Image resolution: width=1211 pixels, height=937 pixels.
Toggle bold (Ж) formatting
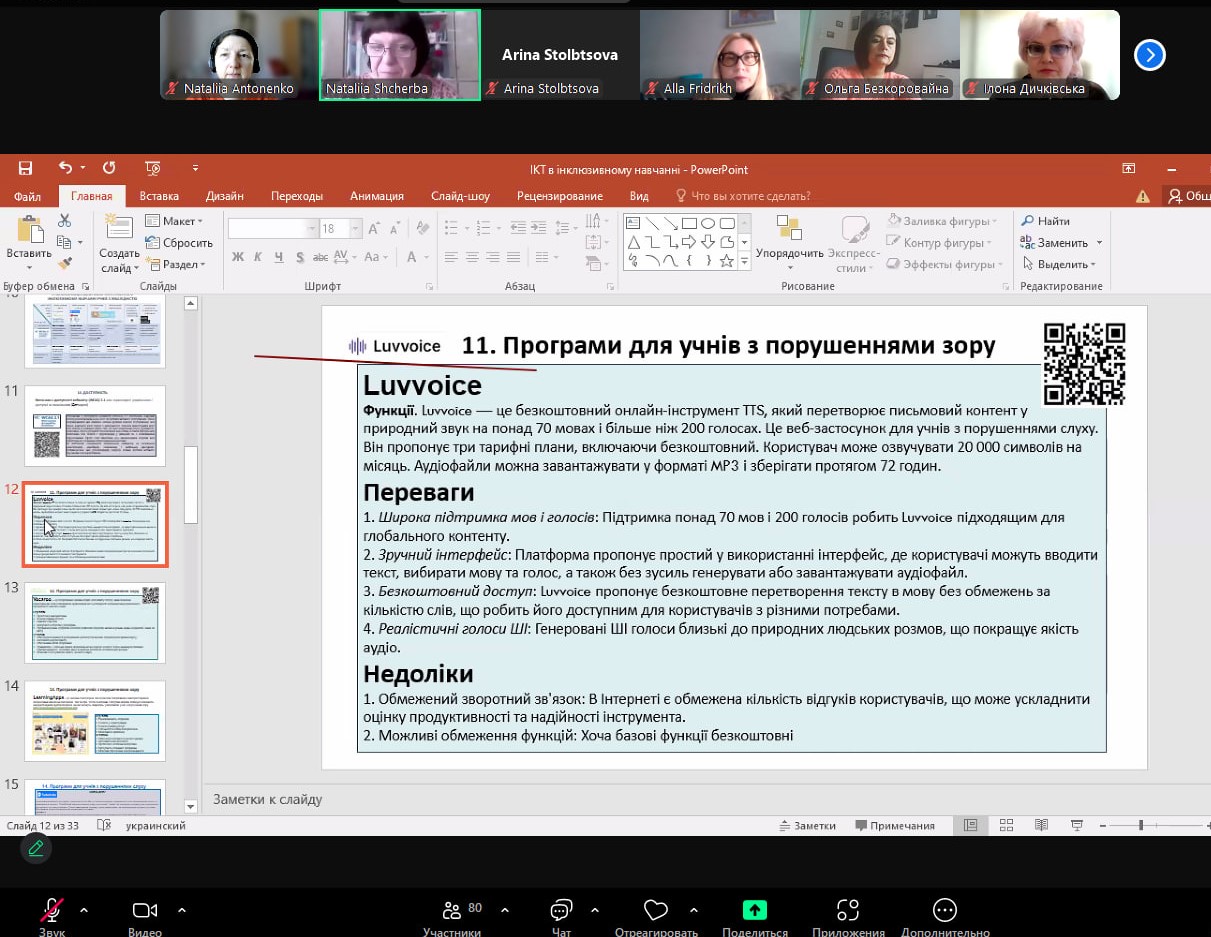(x=238, y=257)
